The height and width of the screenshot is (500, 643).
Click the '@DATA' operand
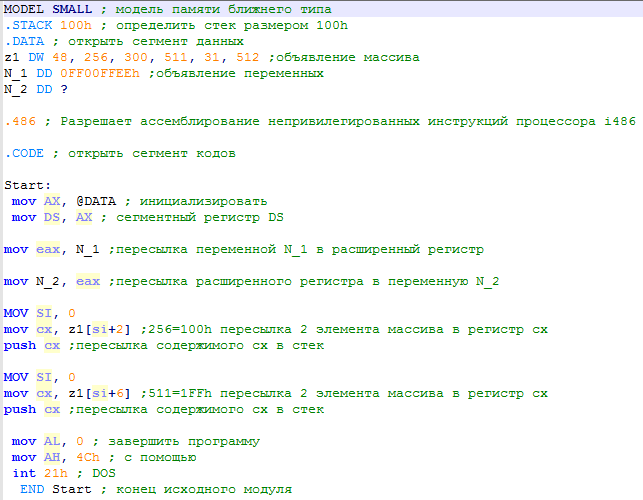click(96, 201)
